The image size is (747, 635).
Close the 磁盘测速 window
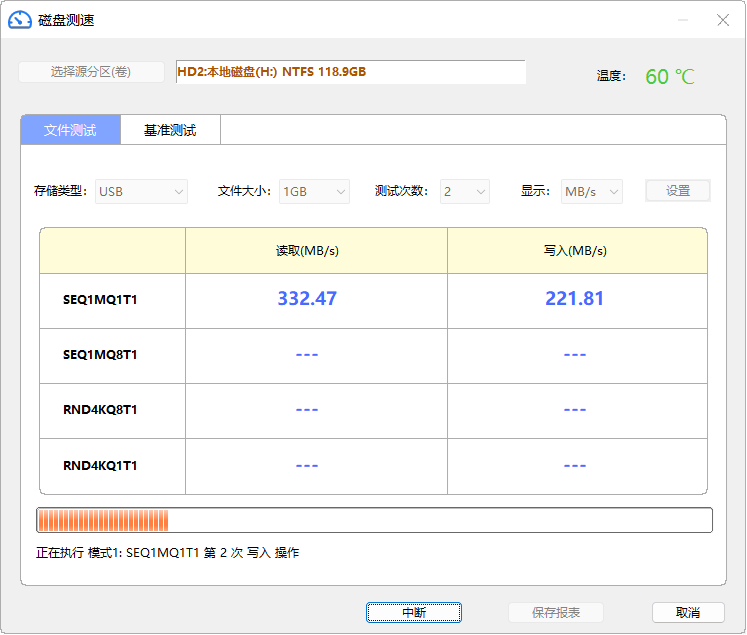(723, 20)
